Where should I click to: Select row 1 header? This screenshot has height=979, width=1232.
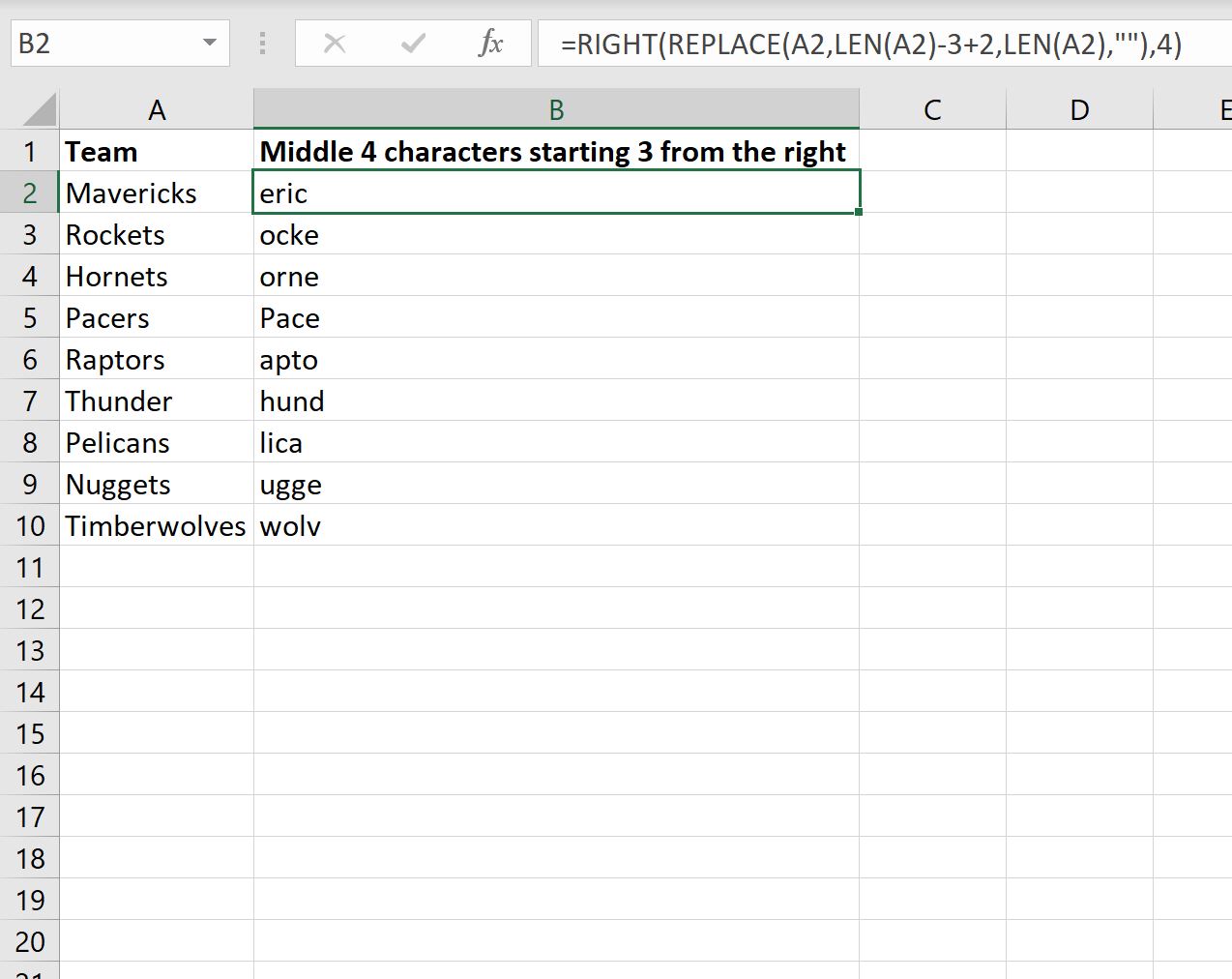pyautogui.click(x=30, y=151)
